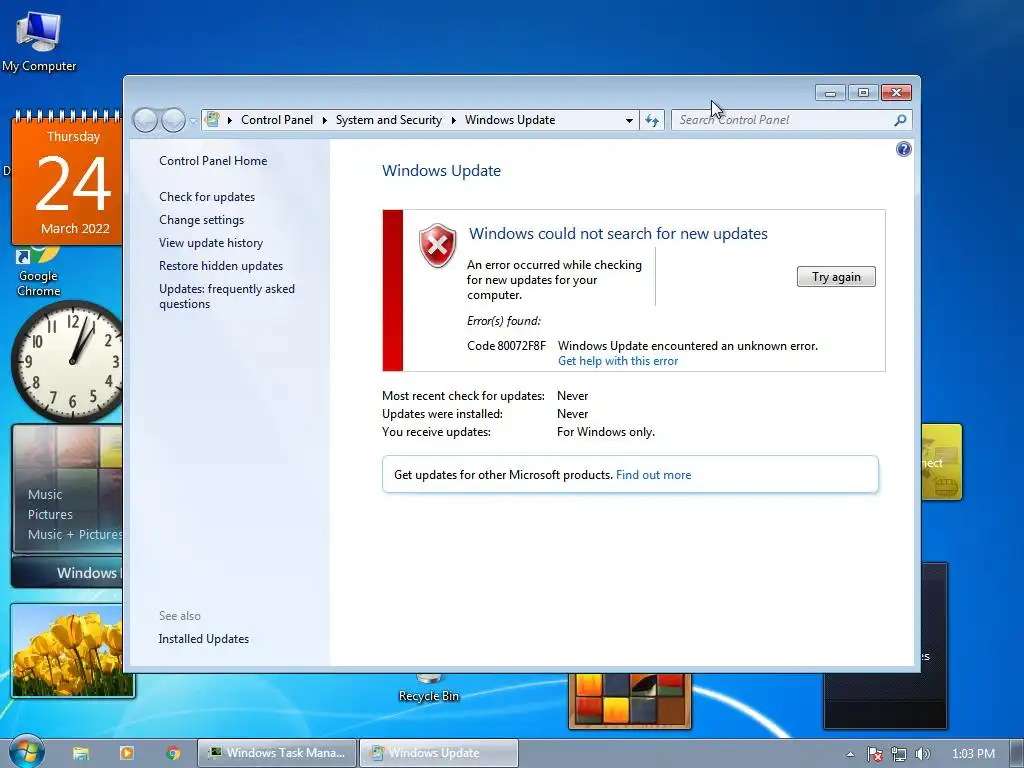Open Google Chrome desktop shortcut
The height and width of the screenshot is (768, 1024).
click(38, 273)
